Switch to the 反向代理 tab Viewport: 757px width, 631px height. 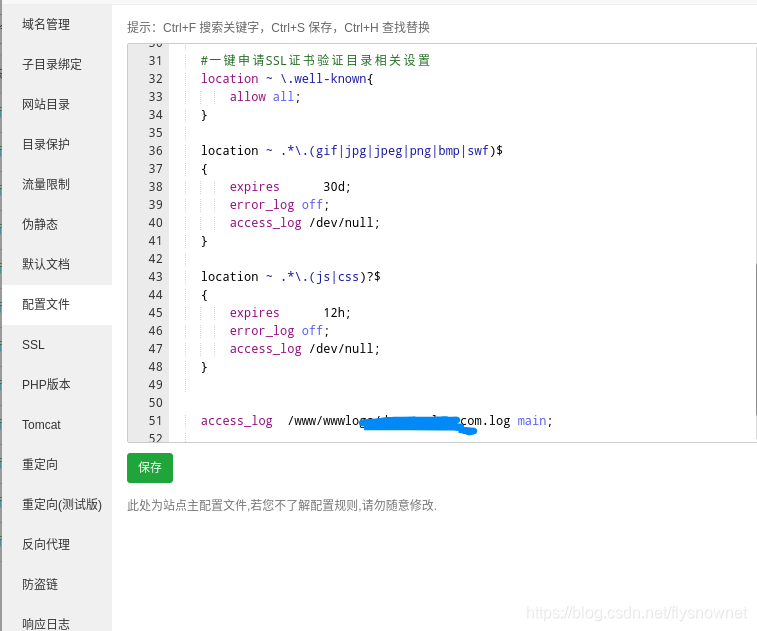pyautogui.click(x=46, y=544)
